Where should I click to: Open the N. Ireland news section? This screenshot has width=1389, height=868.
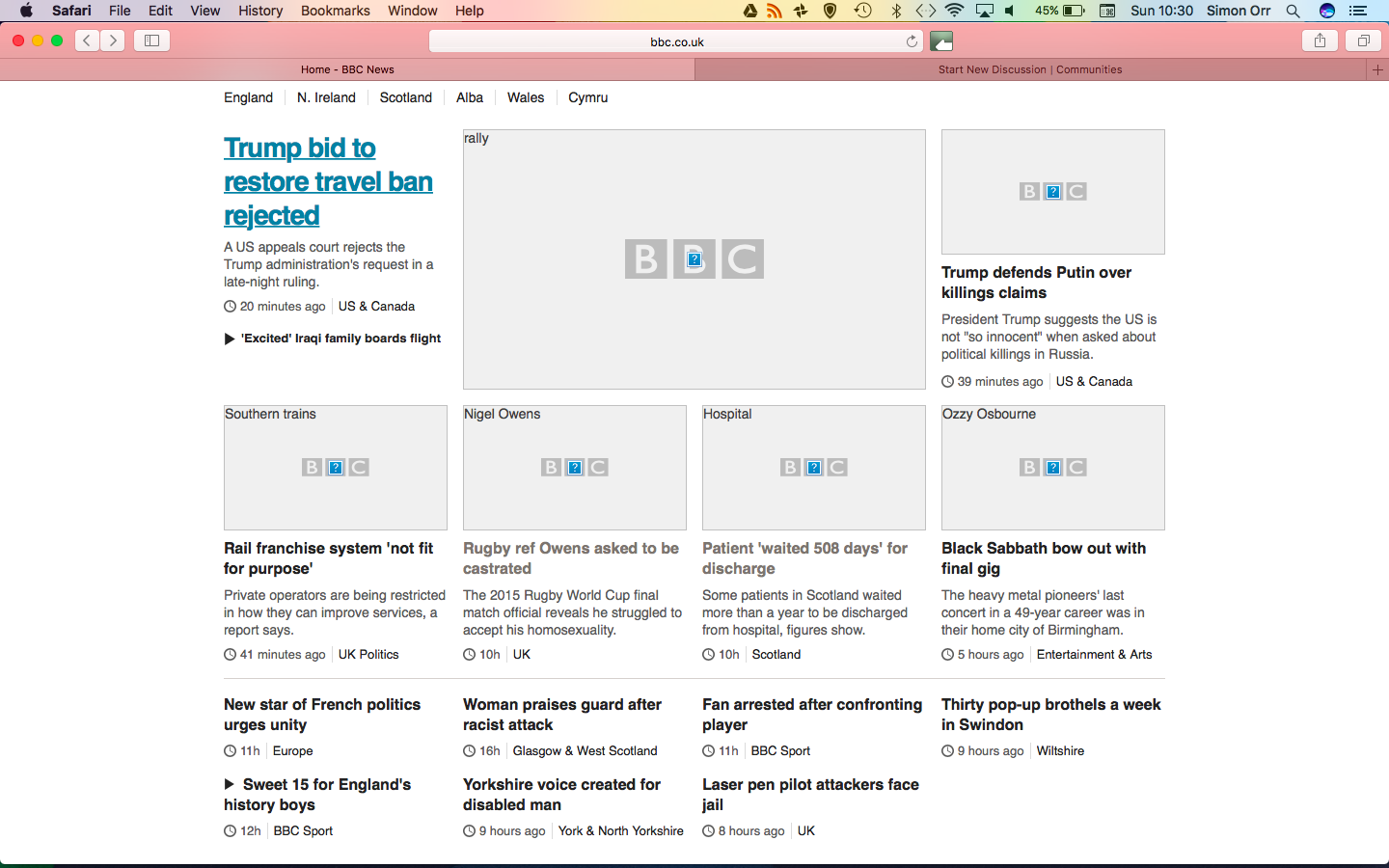coord(326,97)
